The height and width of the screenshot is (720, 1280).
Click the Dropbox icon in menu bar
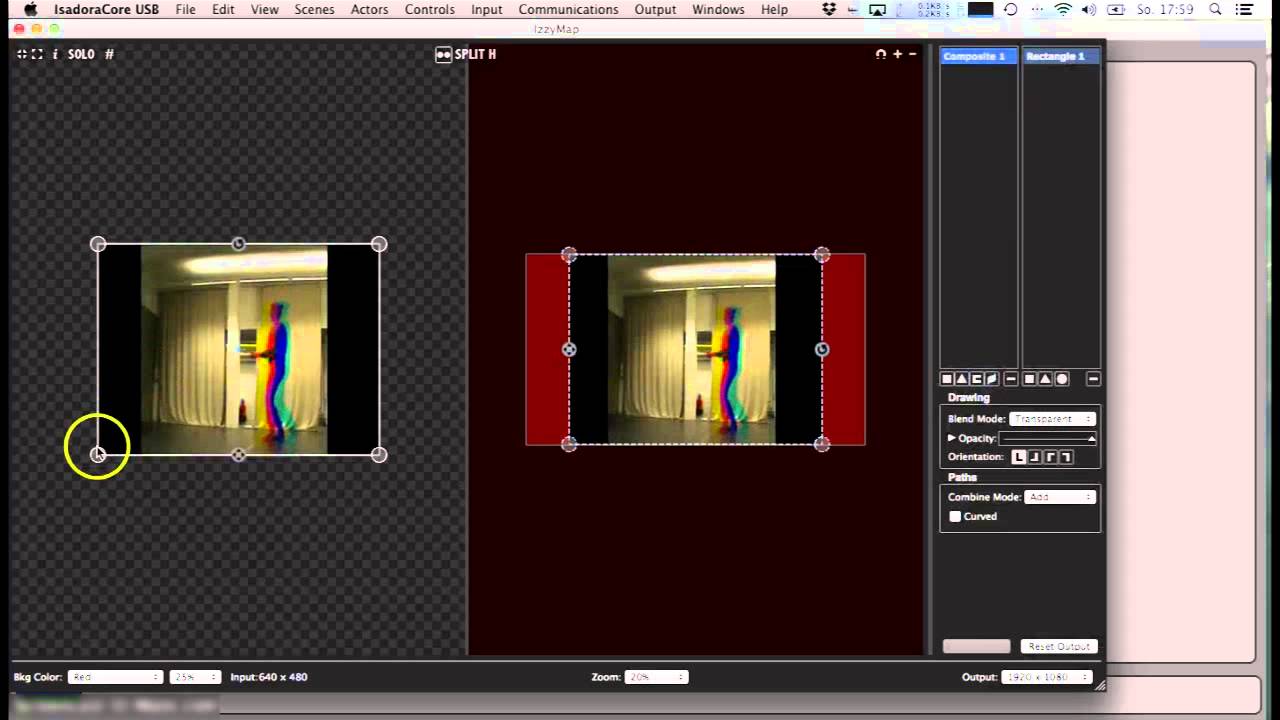pos(829,9)
